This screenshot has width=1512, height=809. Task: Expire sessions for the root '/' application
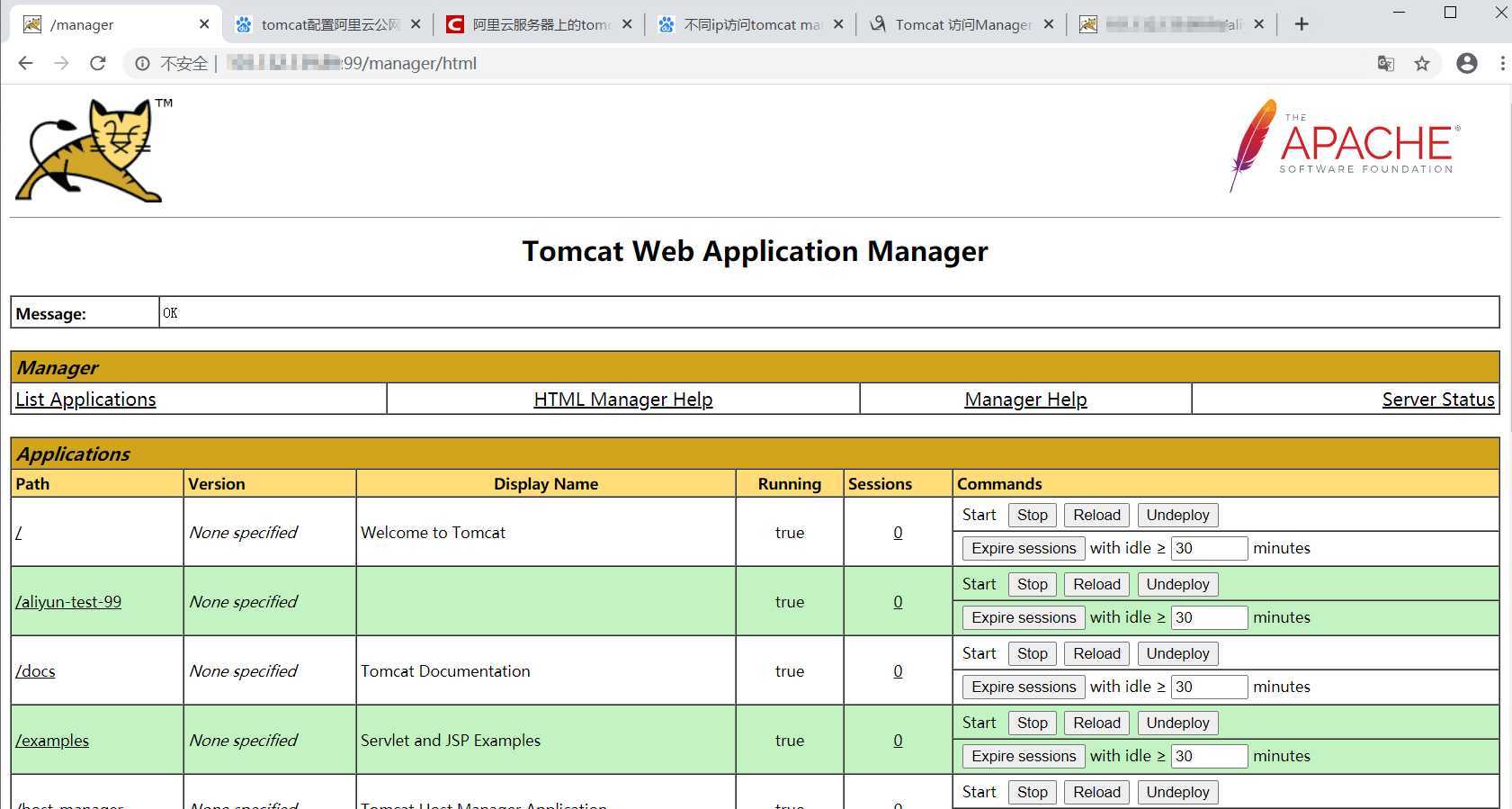click(1024, 548)
